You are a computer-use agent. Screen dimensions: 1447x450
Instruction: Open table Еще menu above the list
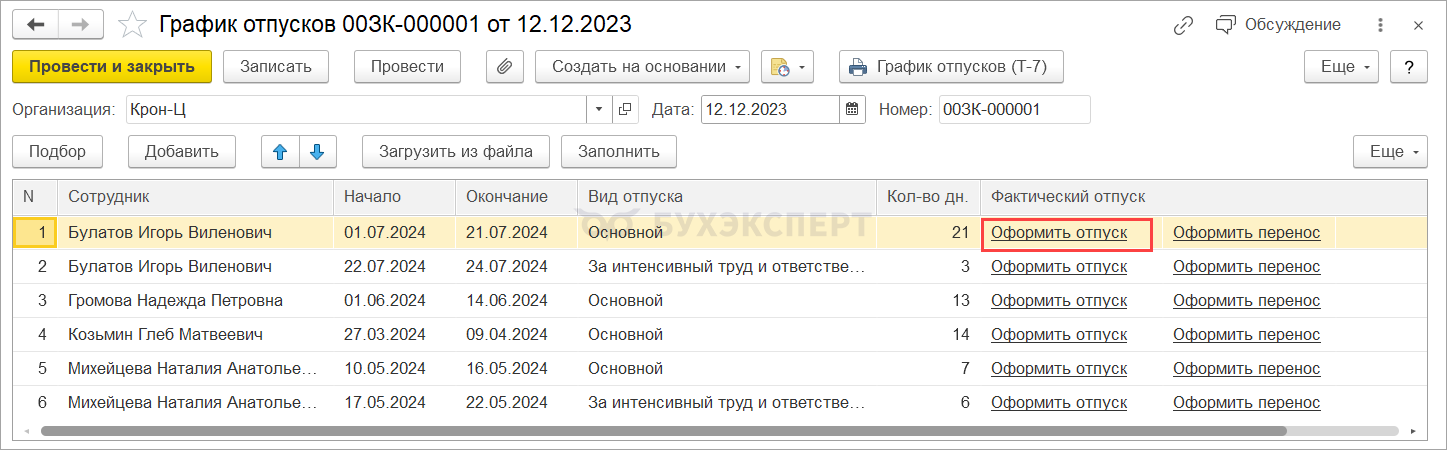(x=1391, y=152)
